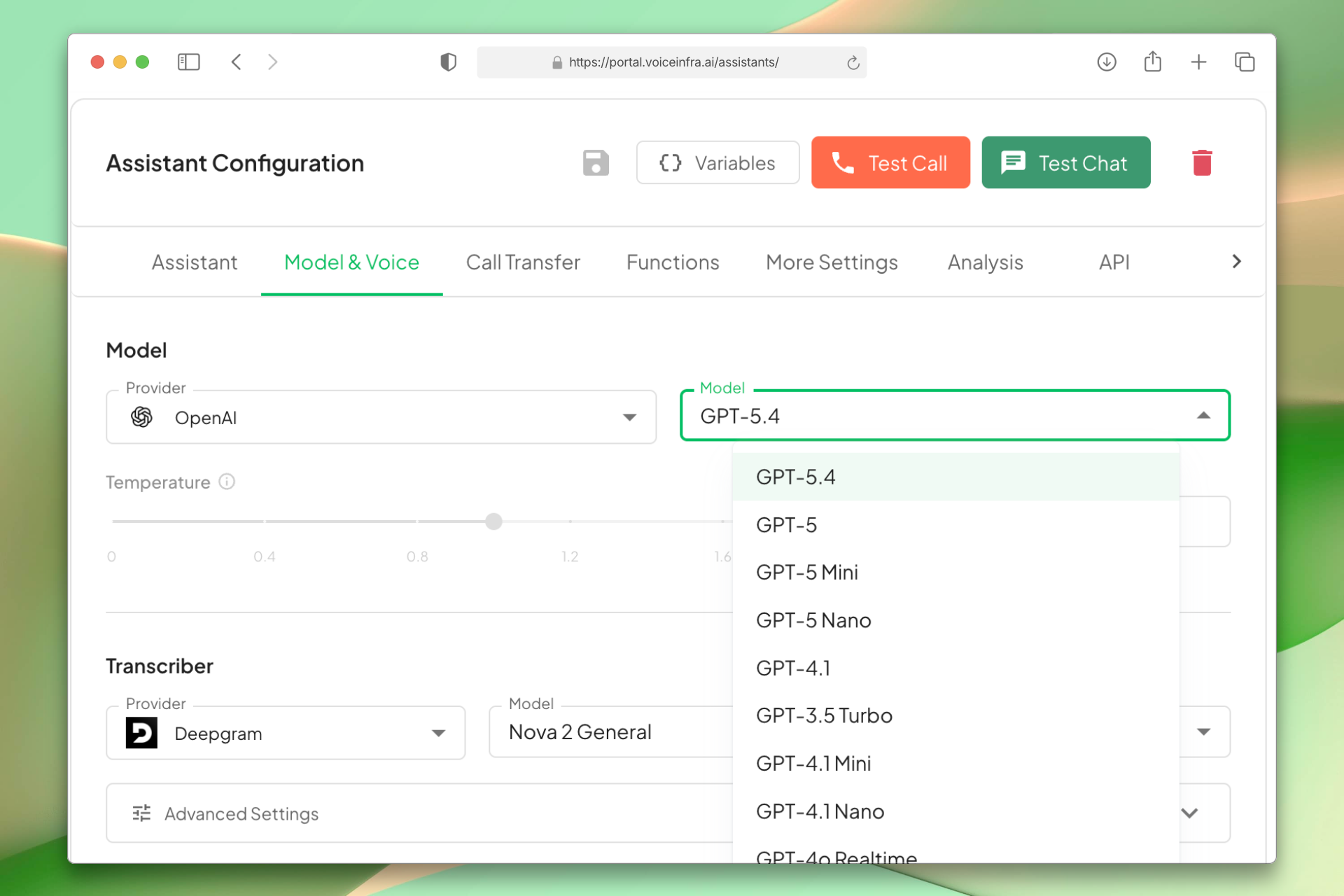1344x896 pixels.
Task: Open the Call Transfer tab
Action: point(524,262)
